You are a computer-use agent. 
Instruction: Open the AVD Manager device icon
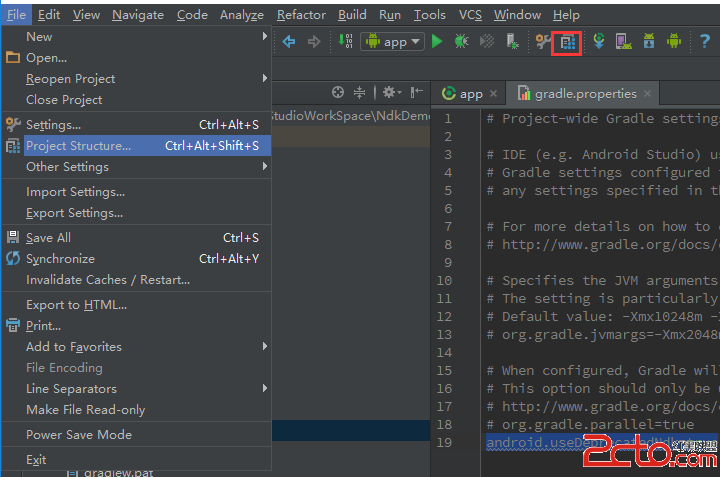[x=623, y=41]
